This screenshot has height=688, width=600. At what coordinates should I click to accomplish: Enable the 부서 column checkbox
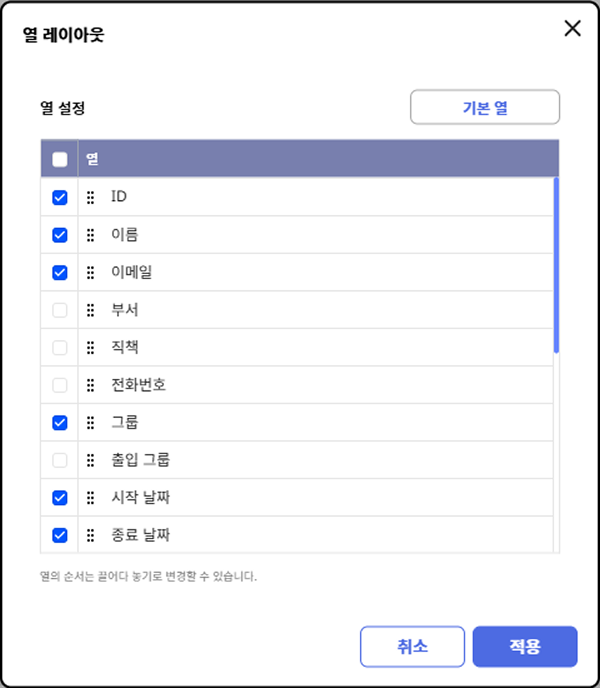(59, 310)
